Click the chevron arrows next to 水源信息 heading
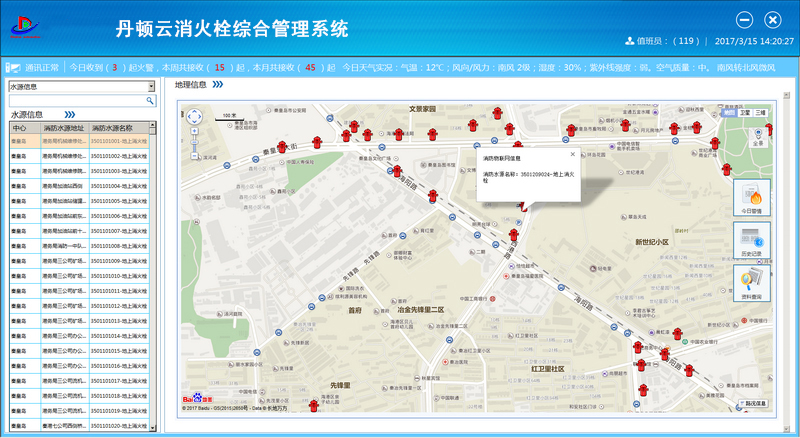Image resolution: width=800 pixels, height=438 pixels. point(70,114)
